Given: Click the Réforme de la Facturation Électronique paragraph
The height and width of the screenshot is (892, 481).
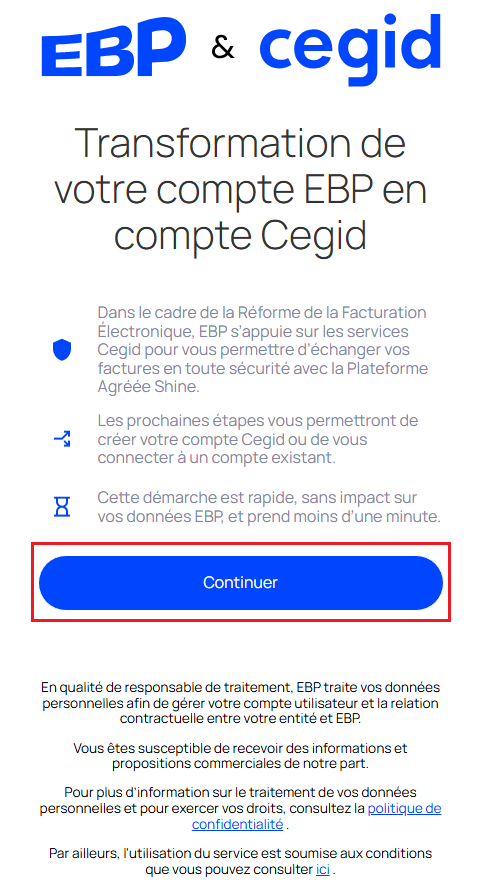Looking at the screenshot, I should point(263,350).
